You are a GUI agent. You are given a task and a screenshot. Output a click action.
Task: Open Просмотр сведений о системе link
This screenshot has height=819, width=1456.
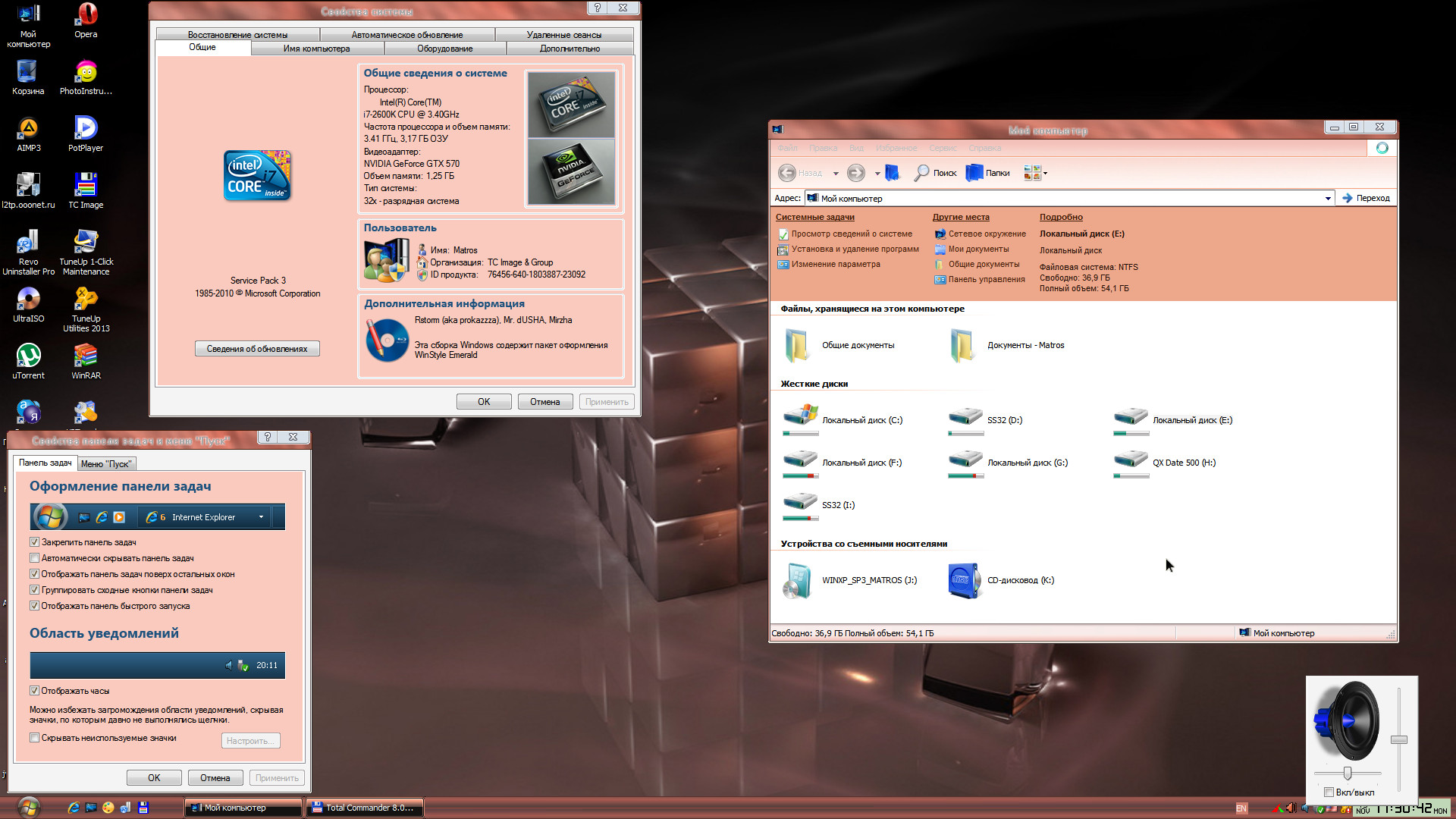(845, 234)
